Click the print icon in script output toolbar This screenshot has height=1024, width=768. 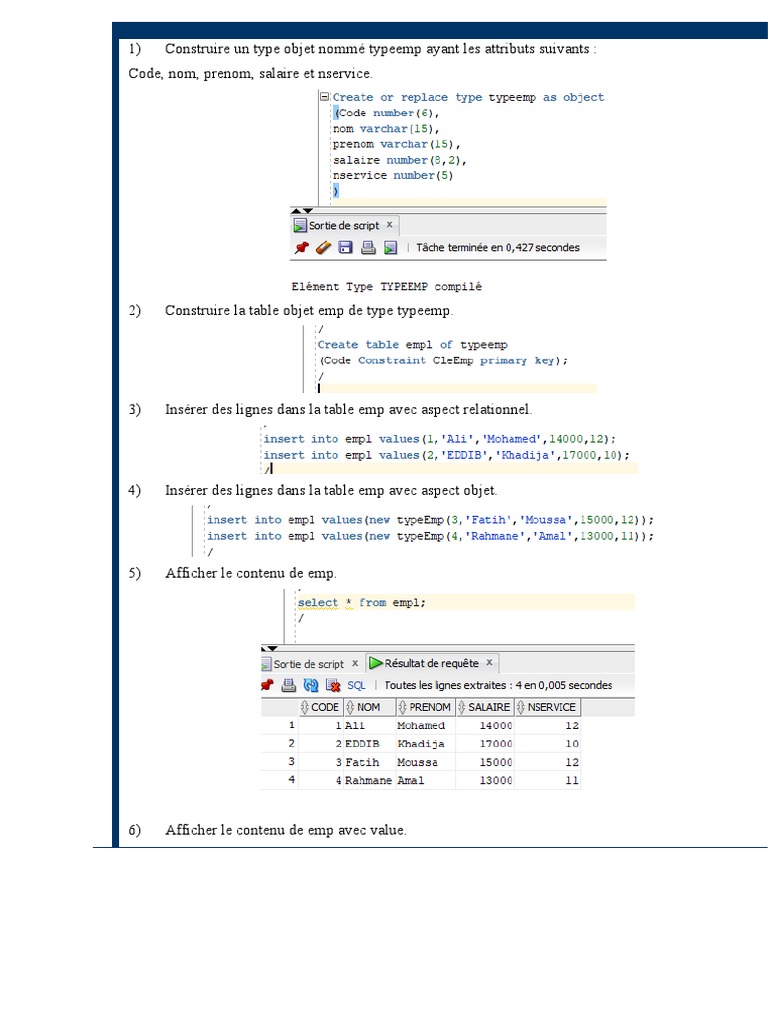[x=368, y=248]
